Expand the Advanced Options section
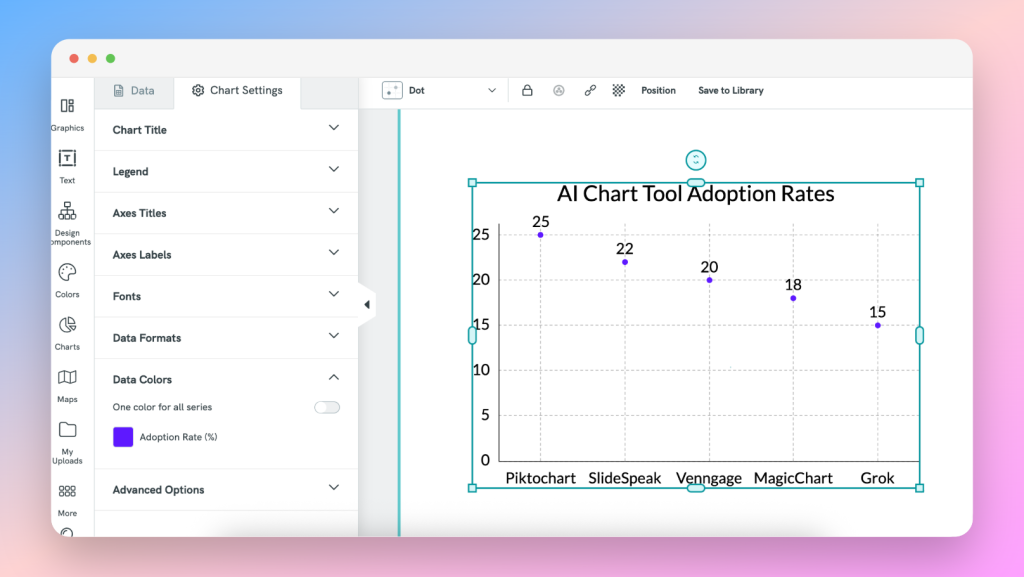The image size is (1024, 577). coord(226,490)
